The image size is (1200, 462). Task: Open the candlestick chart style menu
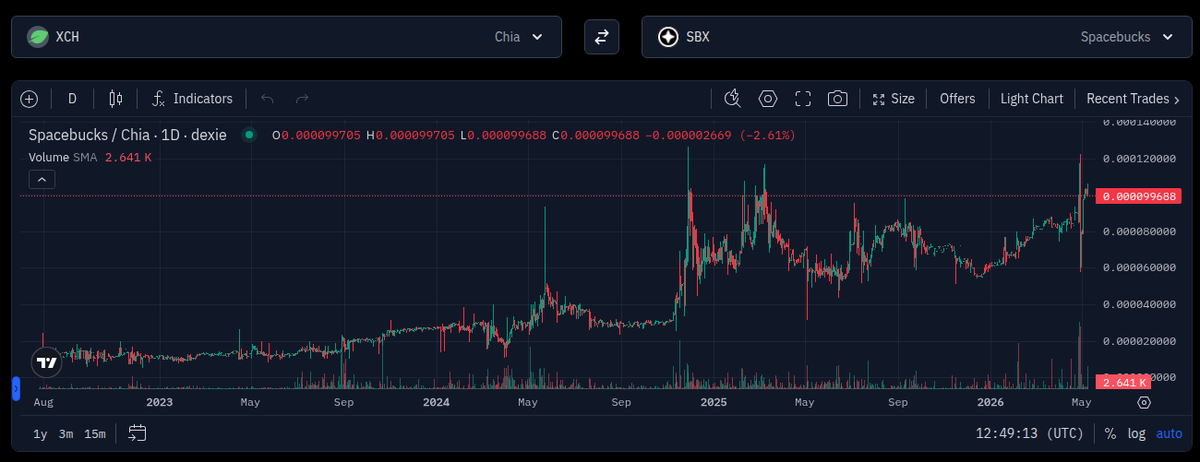(116, 99)
